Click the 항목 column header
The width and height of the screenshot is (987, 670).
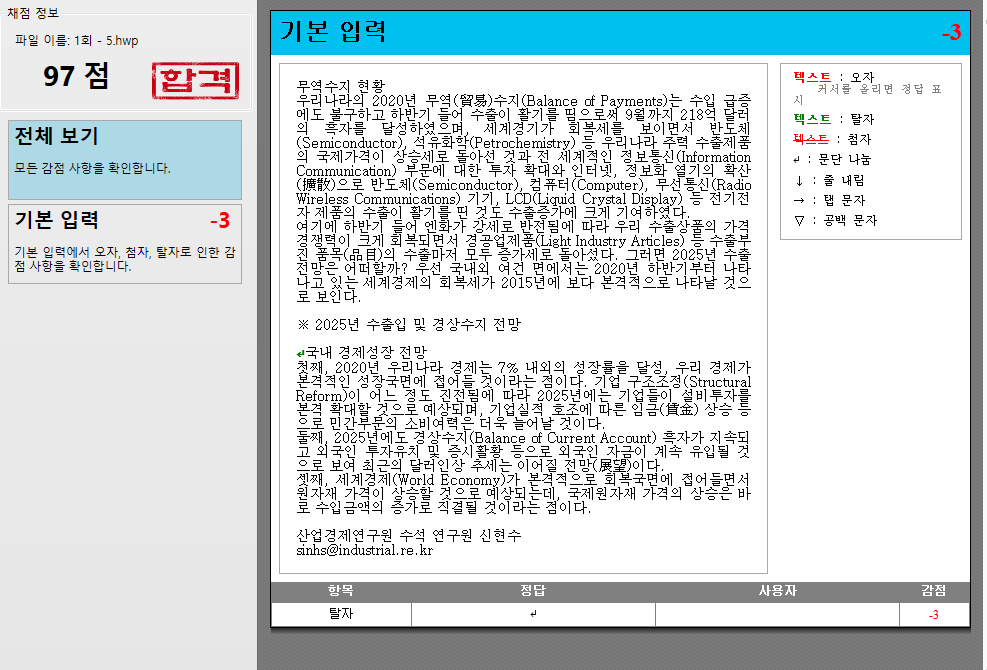tap(341, 591)
